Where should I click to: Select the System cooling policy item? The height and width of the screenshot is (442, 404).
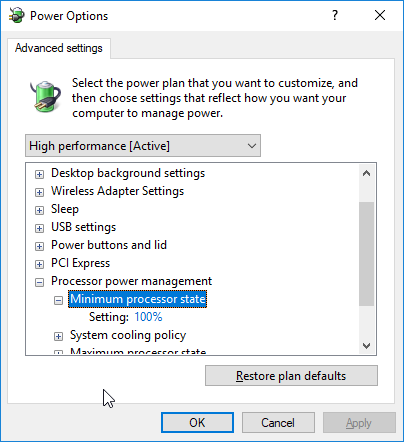coord(128,335)
